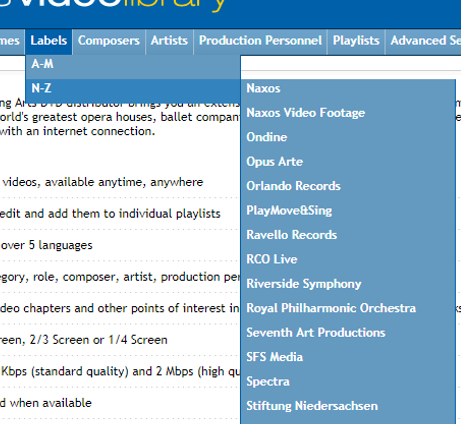
Task: Choose the Riverside Symphony label
Action: [x=348, y=284]
